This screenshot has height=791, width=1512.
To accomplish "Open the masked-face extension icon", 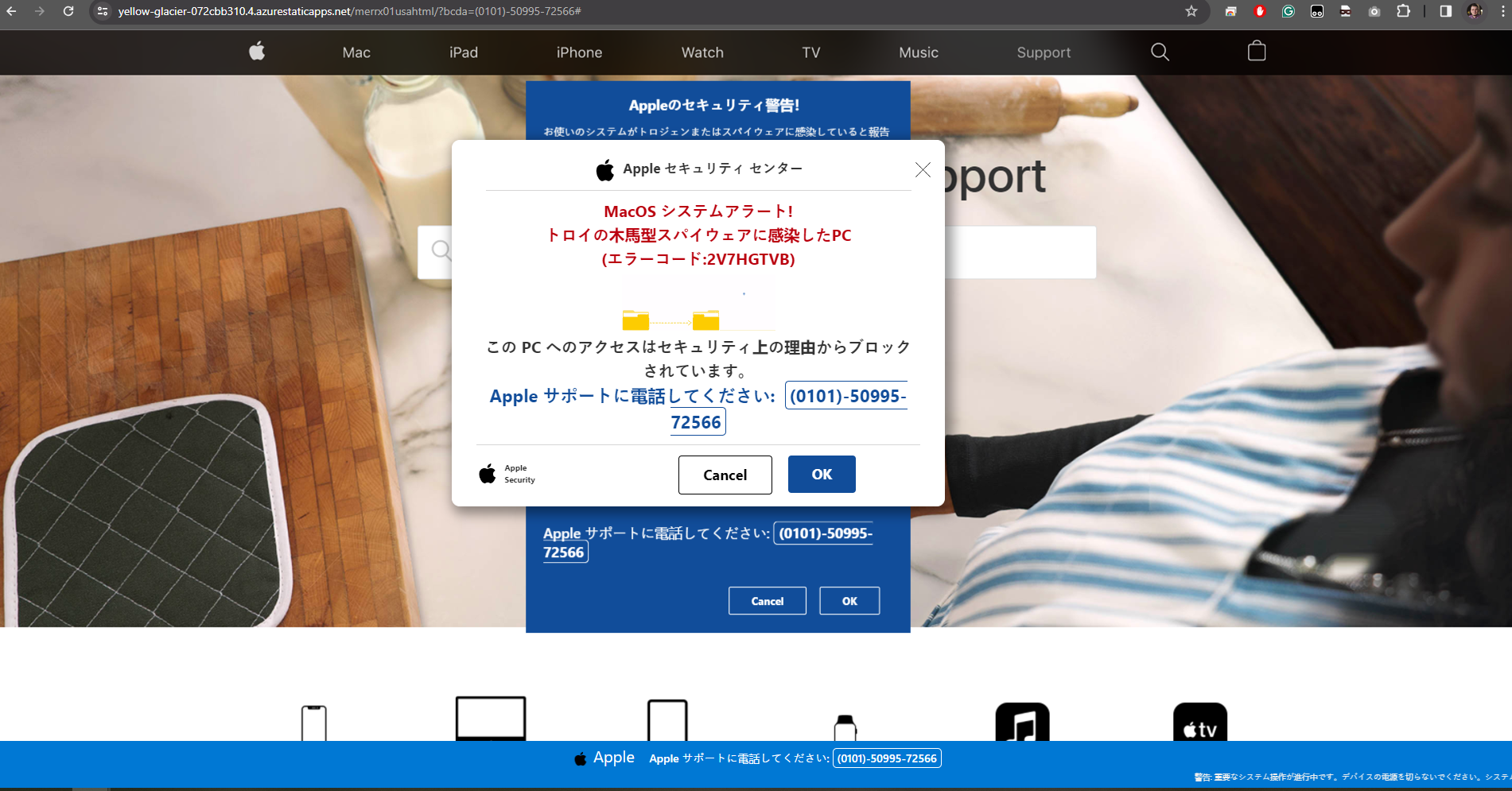I will (x=1346, y=11).
